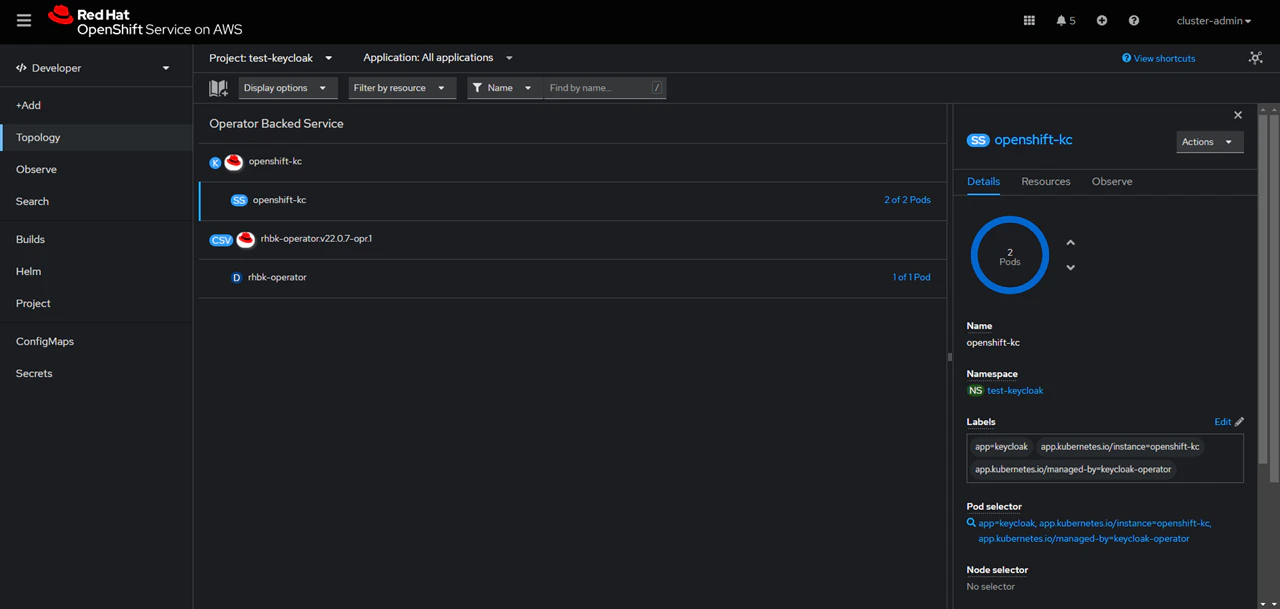Expand the Filter by resource dropdown
This screenshot has height=609, width=1280.
[x=402, y=88]
